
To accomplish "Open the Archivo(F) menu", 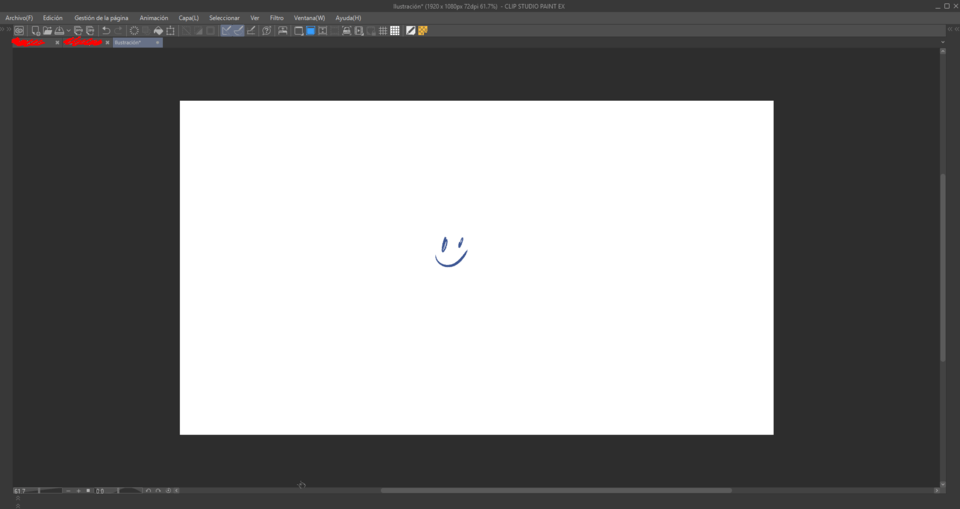I will coord(19,18).
